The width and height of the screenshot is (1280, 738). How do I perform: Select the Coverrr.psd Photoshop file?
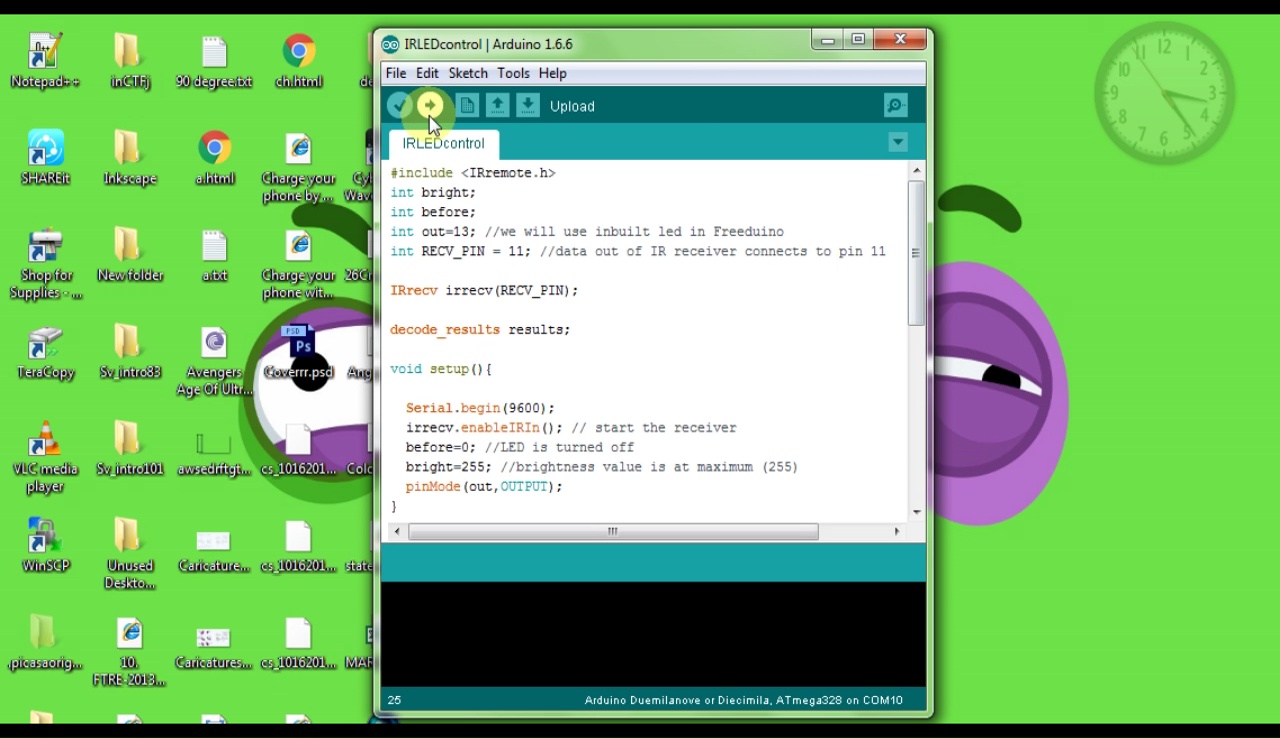299,351
